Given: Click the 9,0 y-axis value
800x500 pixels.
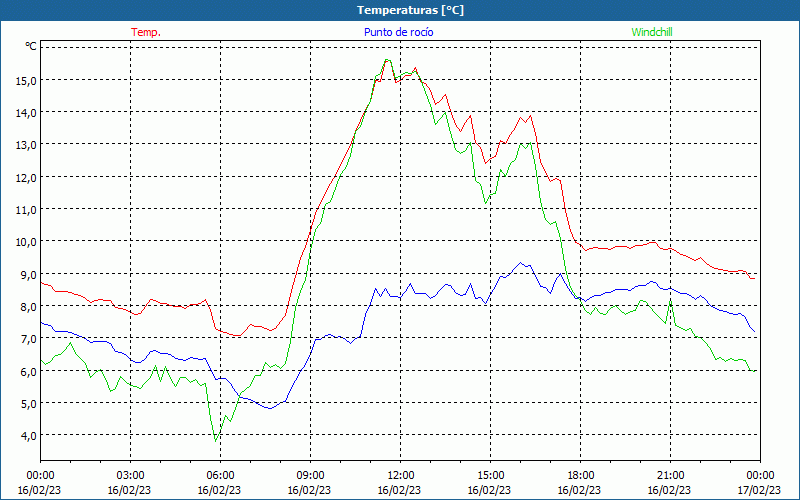Looking at the screenshot, I should 29,274.
